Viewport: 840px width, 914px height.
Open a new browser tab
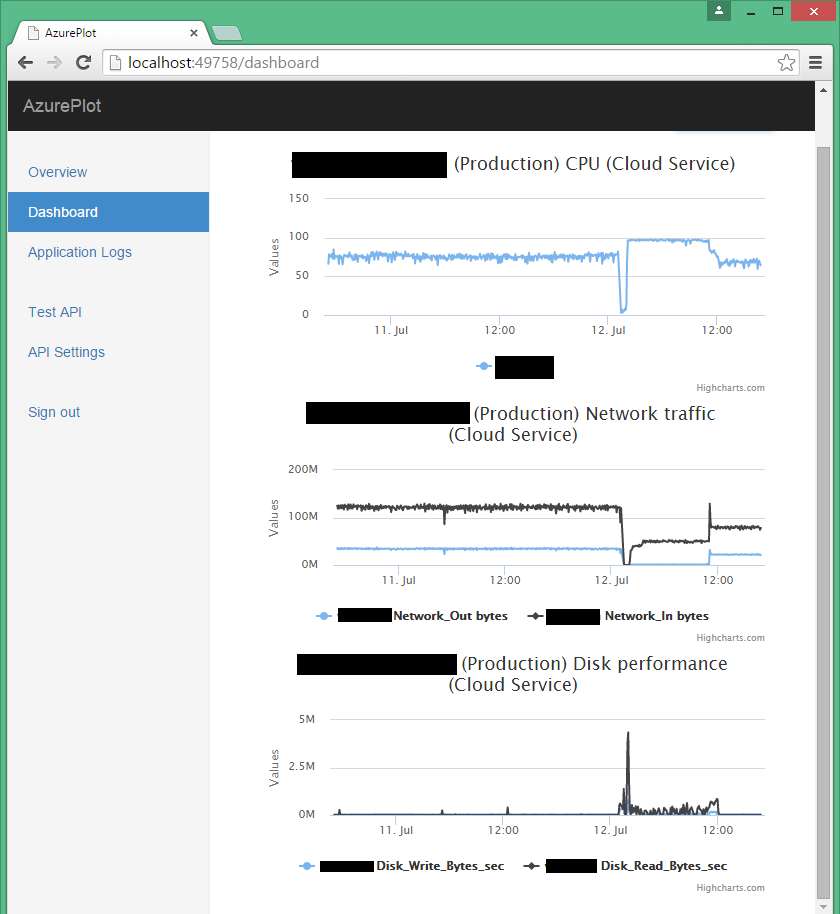click(x=227, y=33)
